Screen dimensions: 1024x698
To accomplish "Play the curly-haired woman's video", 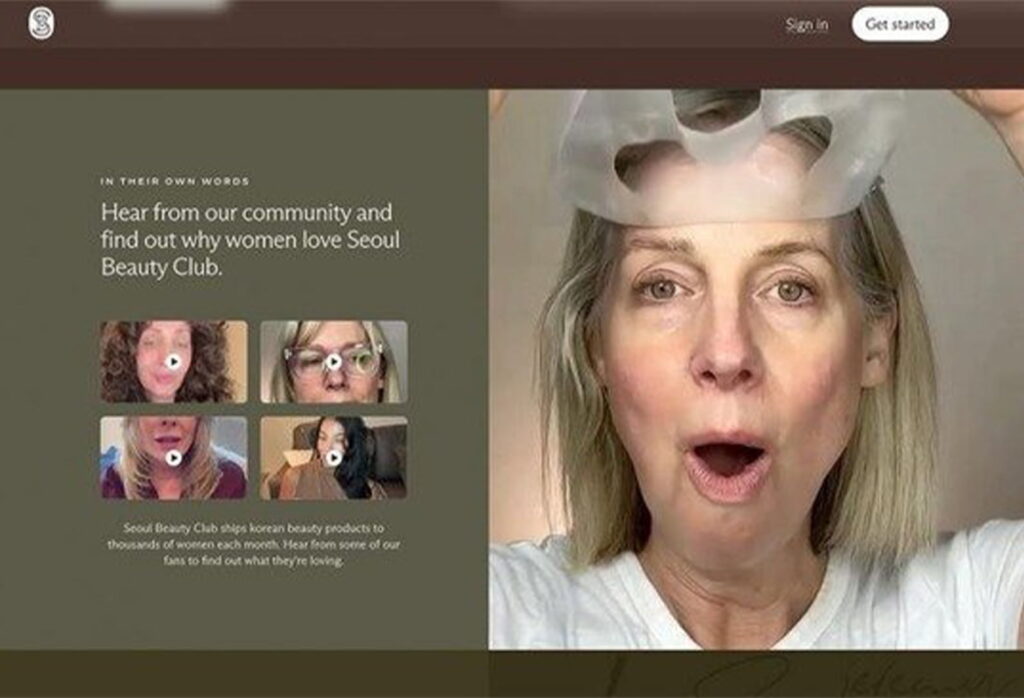I will click(x=174, y=362).
